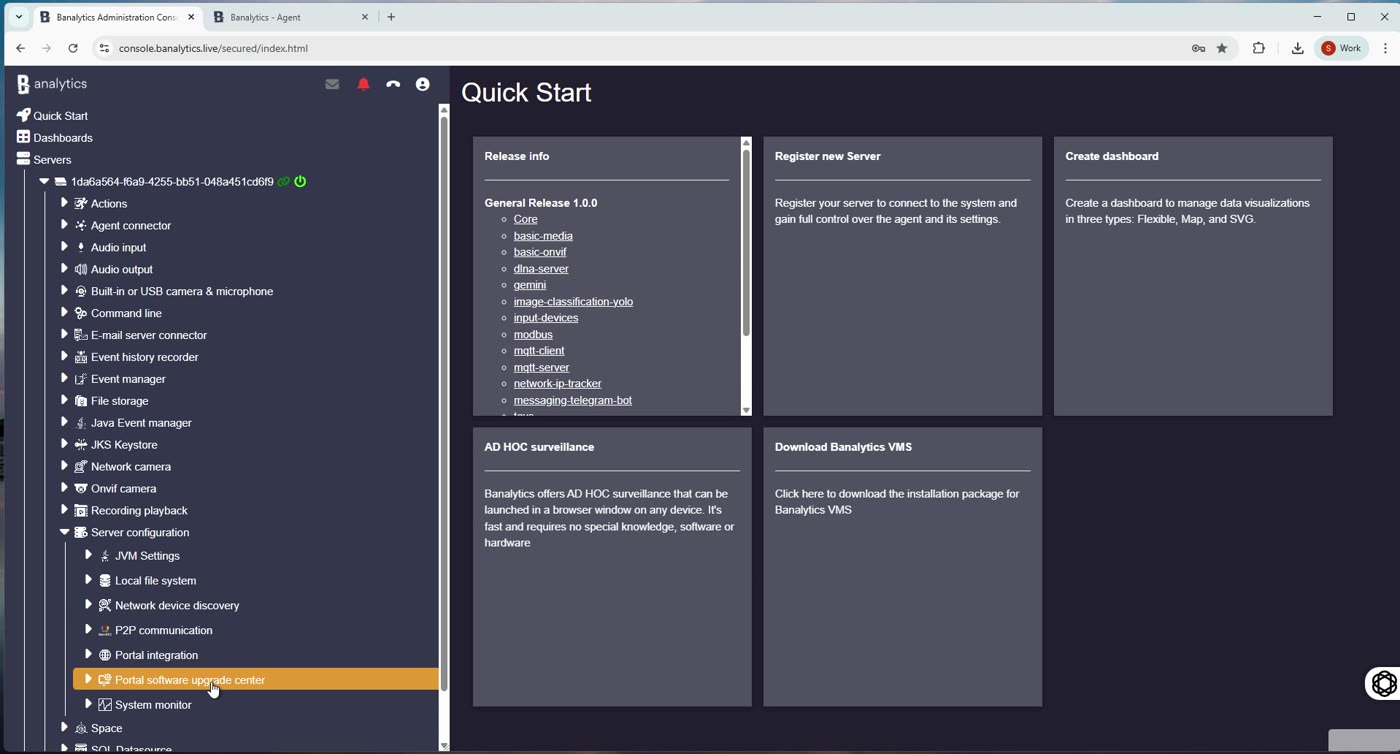Select the Banalytics Administration Console tab
This screenshot has height=754, width=1400.
click(x=116, y=17)
